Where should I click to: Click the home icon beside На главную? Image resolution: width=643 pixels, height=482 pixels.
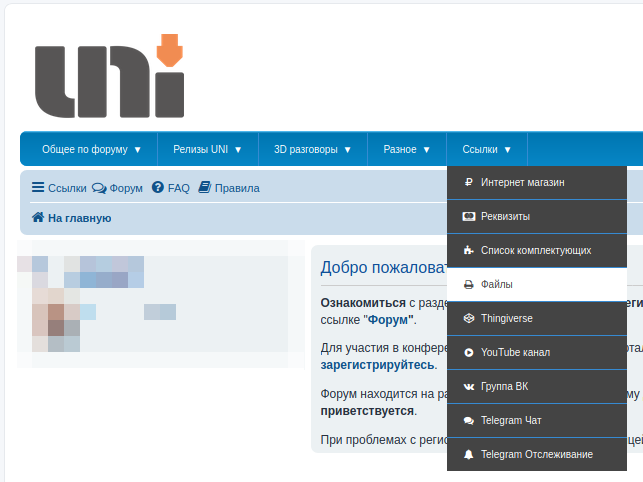coord(38,217)
